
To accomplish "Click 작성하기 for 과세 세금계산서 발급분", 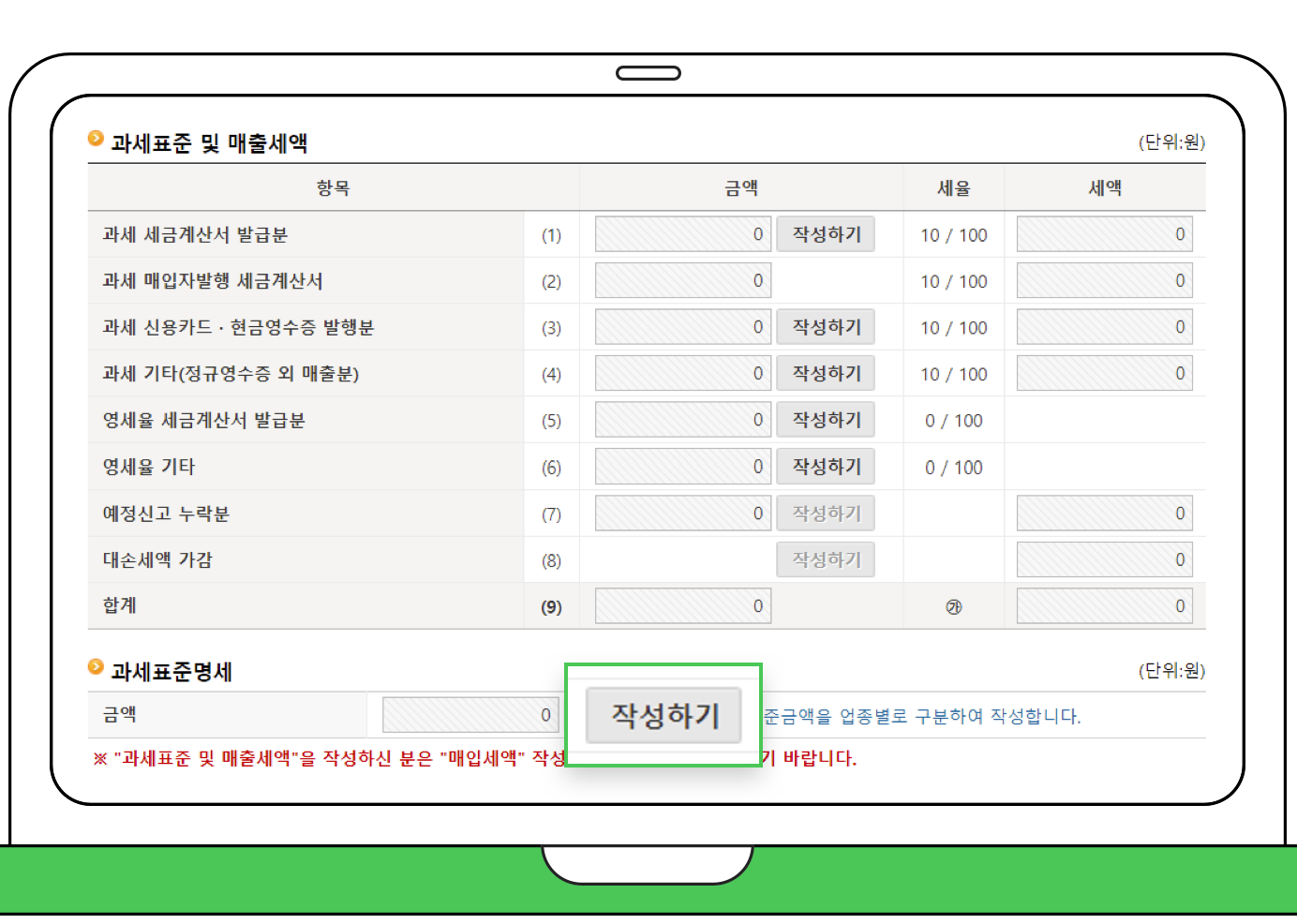I will [x=825, y=233].
